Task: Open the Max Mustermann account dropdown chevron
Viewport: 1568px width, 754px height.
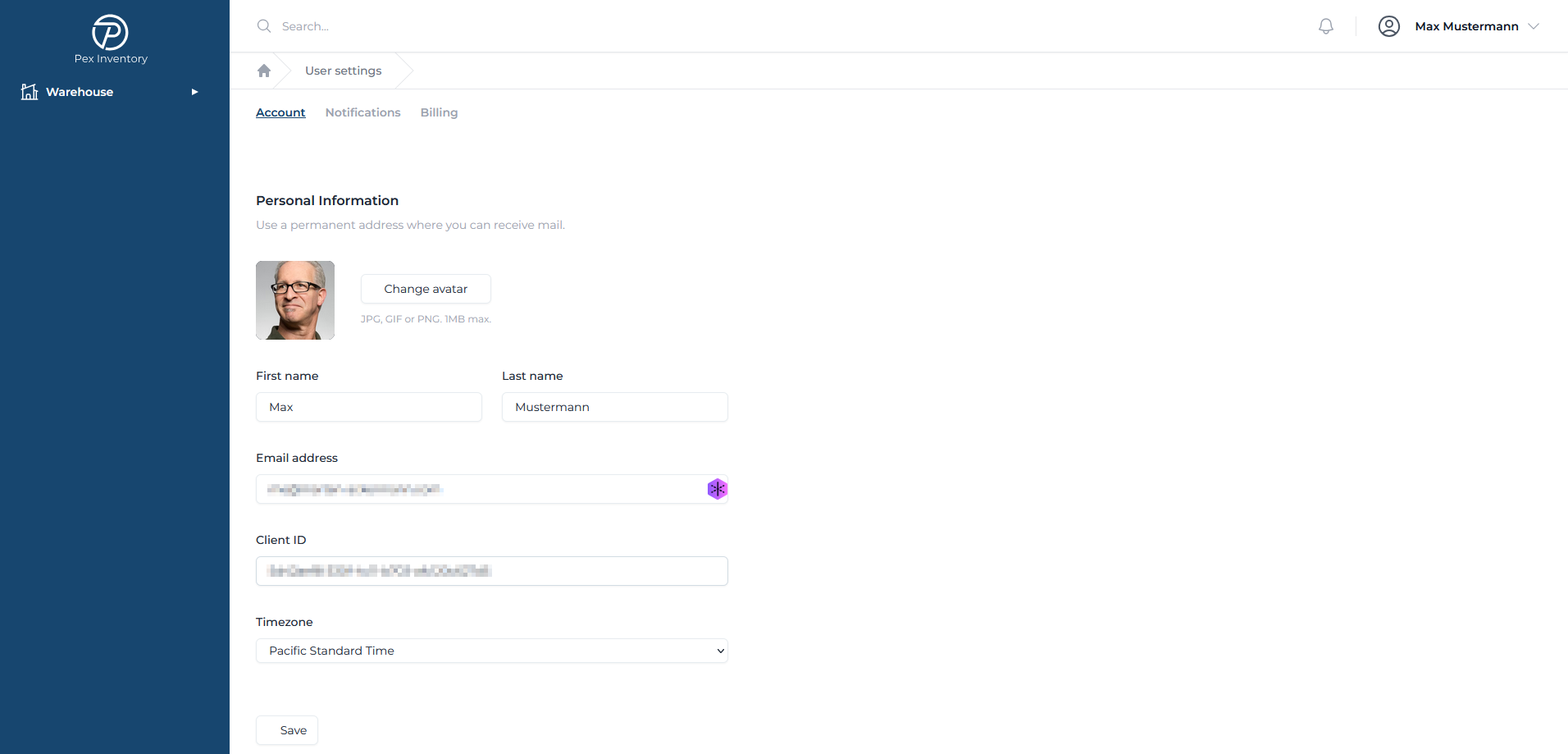Action: tap(1534, 26)
